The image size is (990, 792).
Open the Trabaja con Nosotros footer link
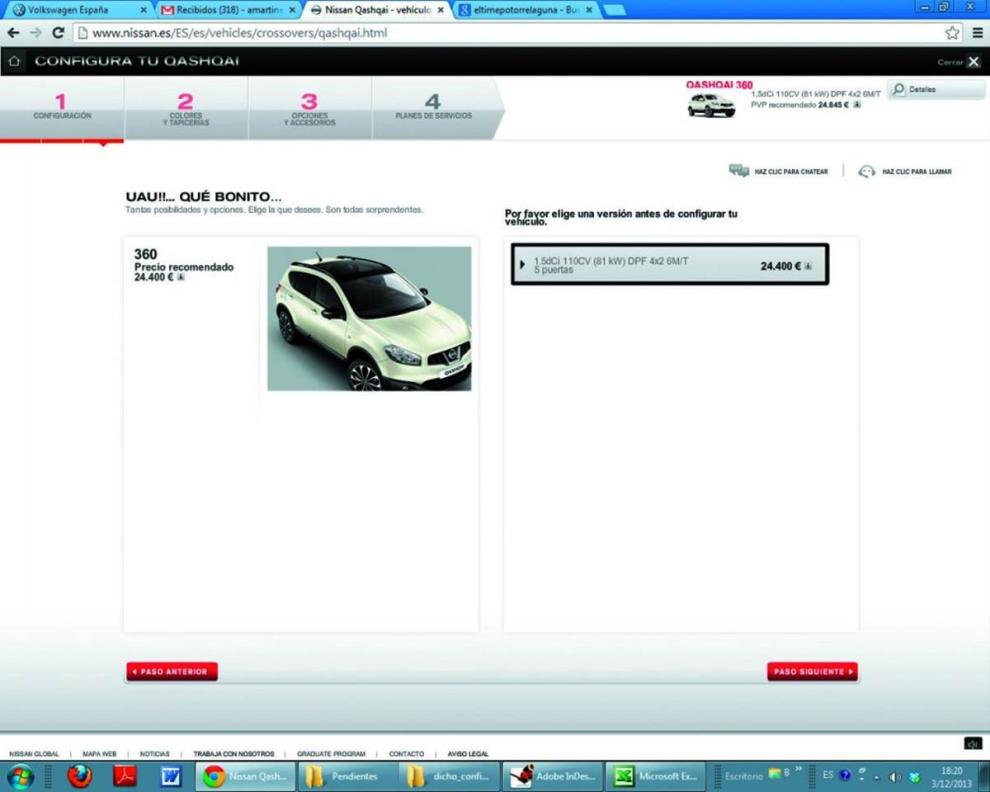[x=234, y=754]
